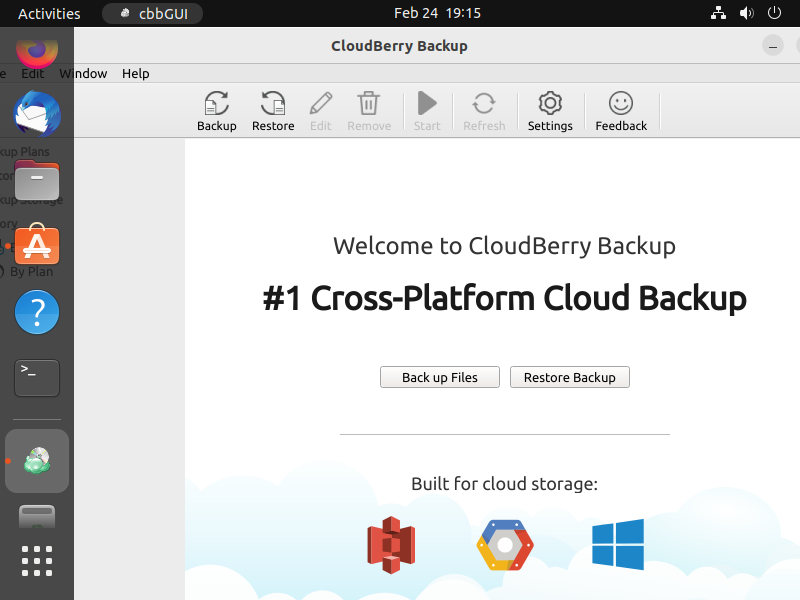Select the Windows Azure storage logo

point(618,544)
